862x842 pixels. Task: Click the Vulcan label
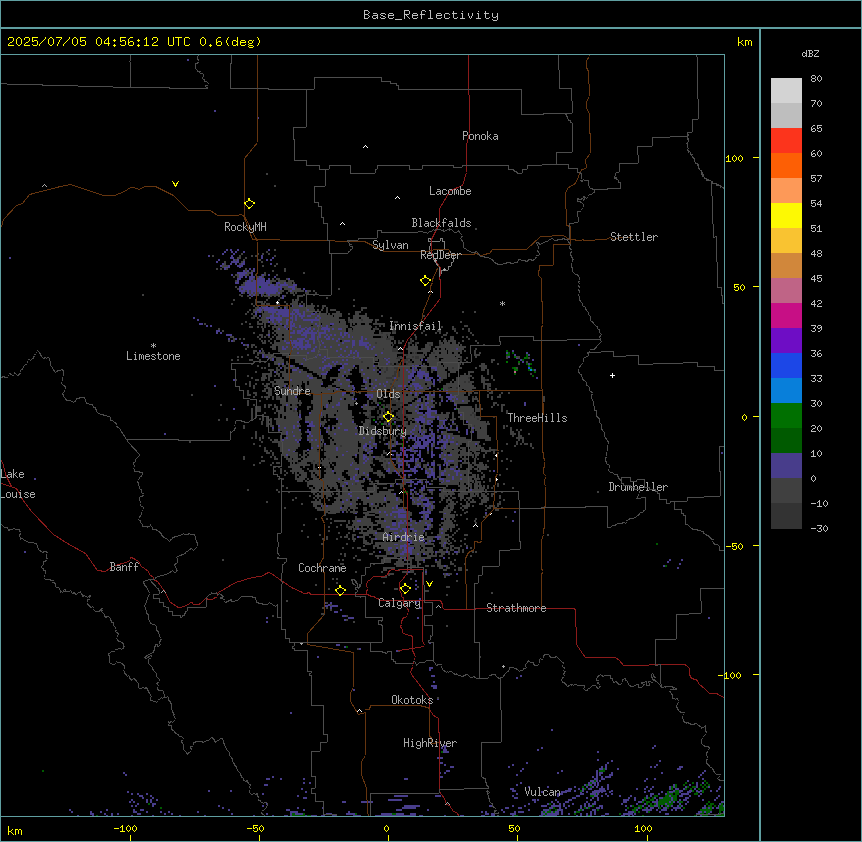pos(543,792)
